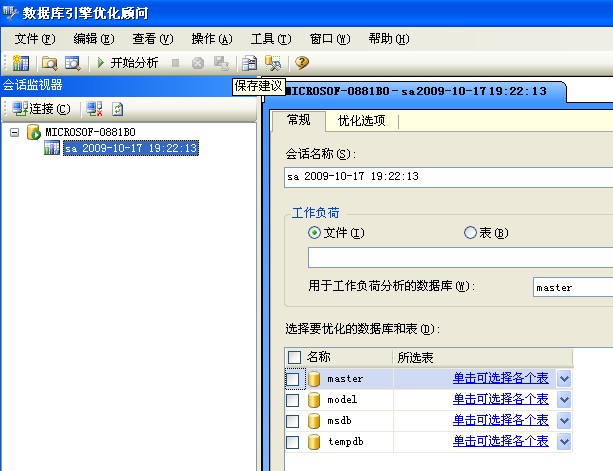Open table dropdown arrow in master row

point(564,379)
